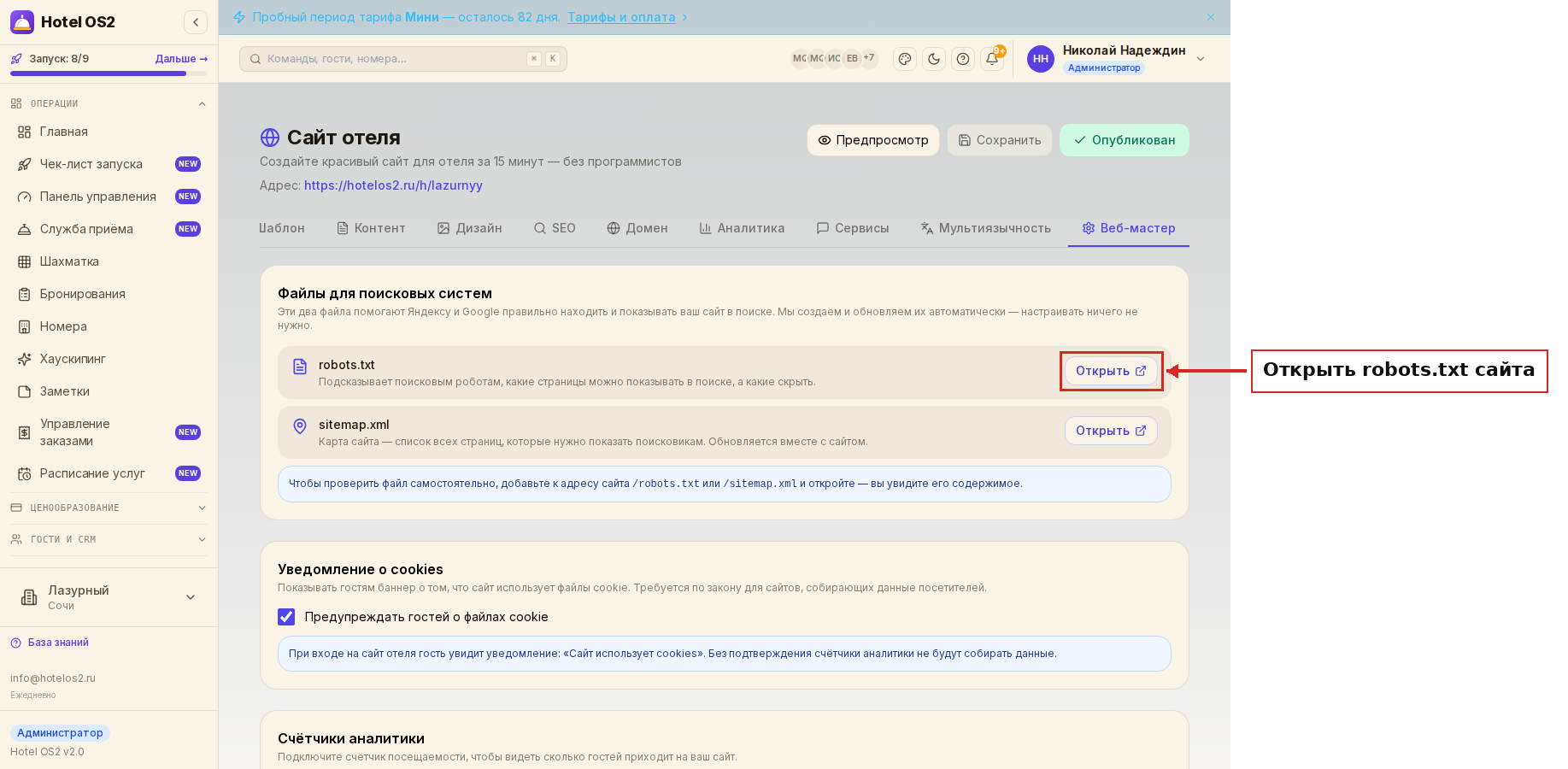Viewport: 1568px width, 769px height.
Task: Go to Чек-лист запуска
Action: [x=109, y=164]
